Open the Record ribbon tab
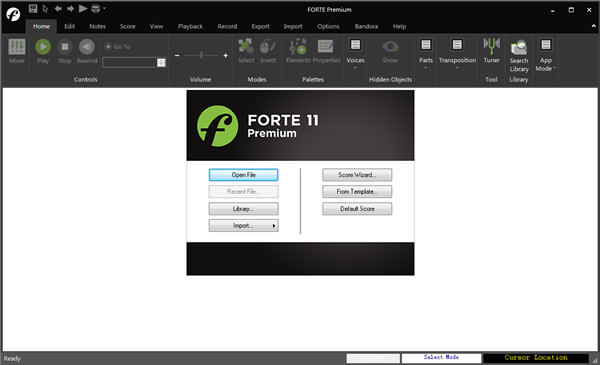The width and height of the screenshot is (600, 365). coord(227,26)
